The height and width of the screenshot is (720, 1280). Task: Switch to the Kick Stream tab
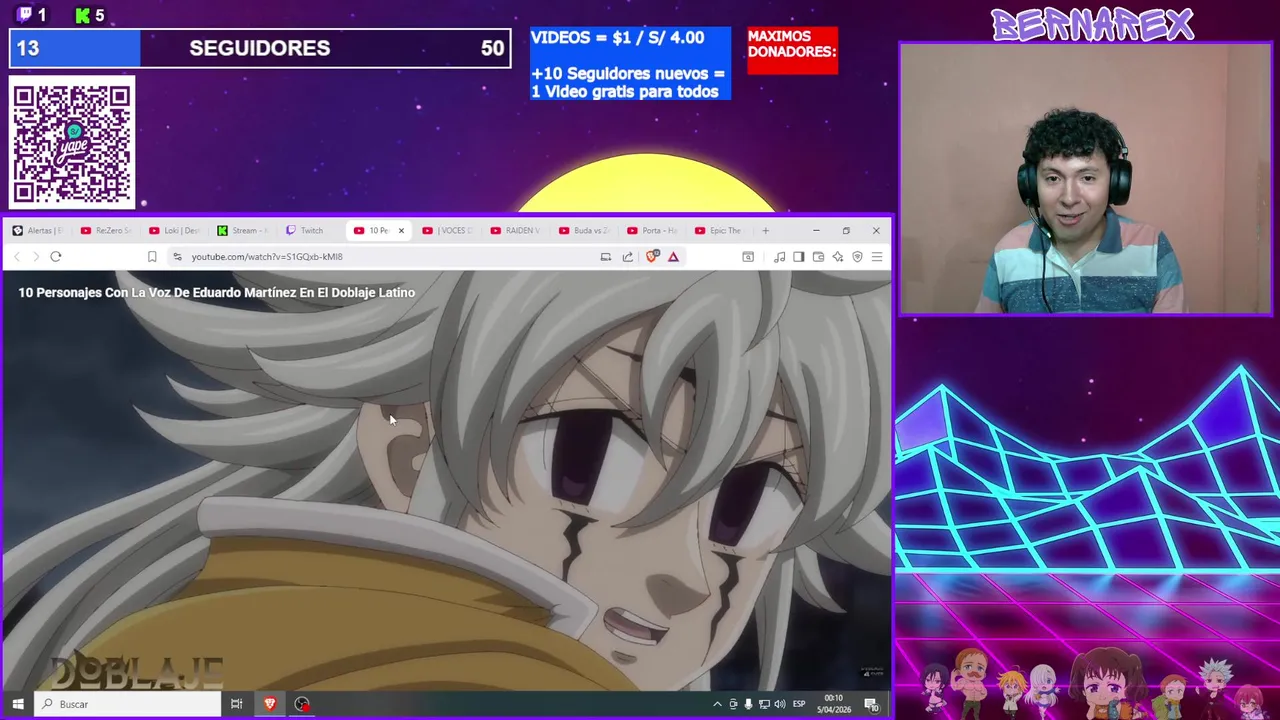[x=242, y=231]
